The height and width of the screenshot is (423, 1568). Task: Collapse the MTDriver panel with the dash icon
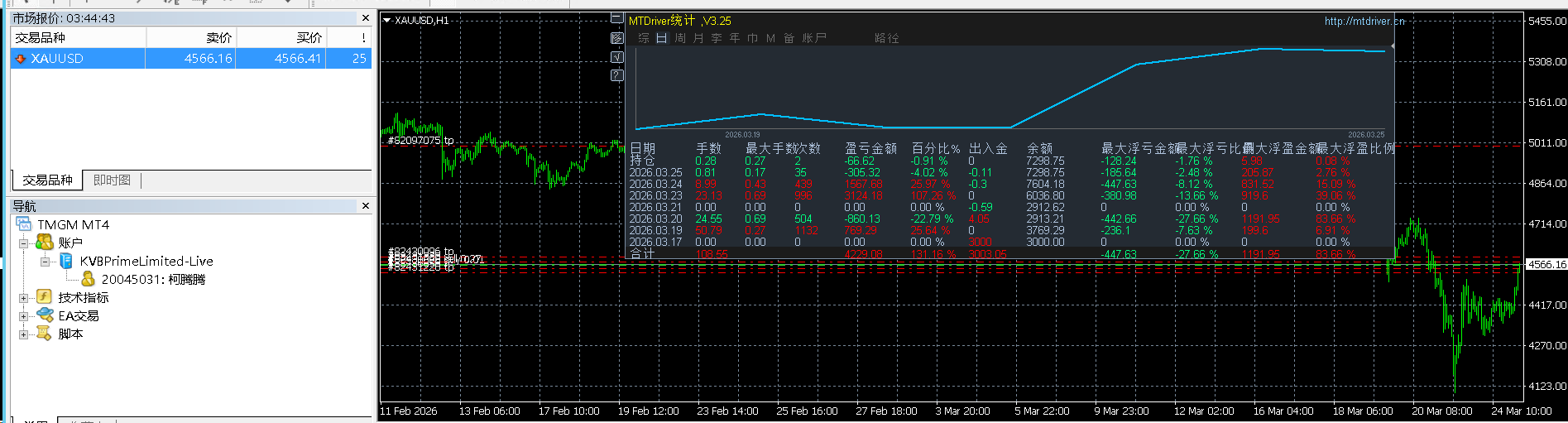point(616,18)
